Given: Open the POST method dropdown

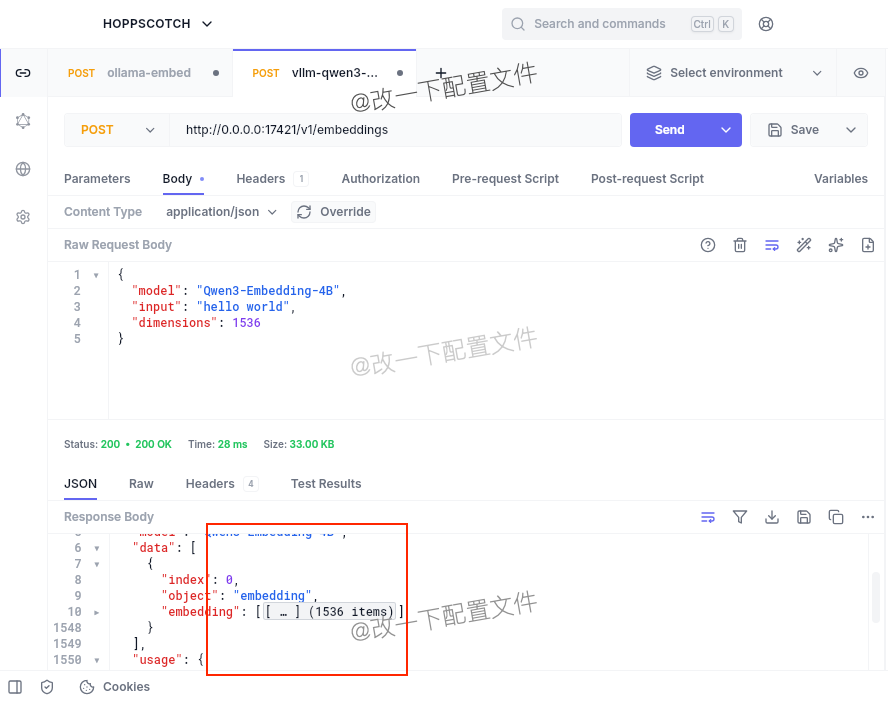Looking at the screenshot, I should click(117, 130).
